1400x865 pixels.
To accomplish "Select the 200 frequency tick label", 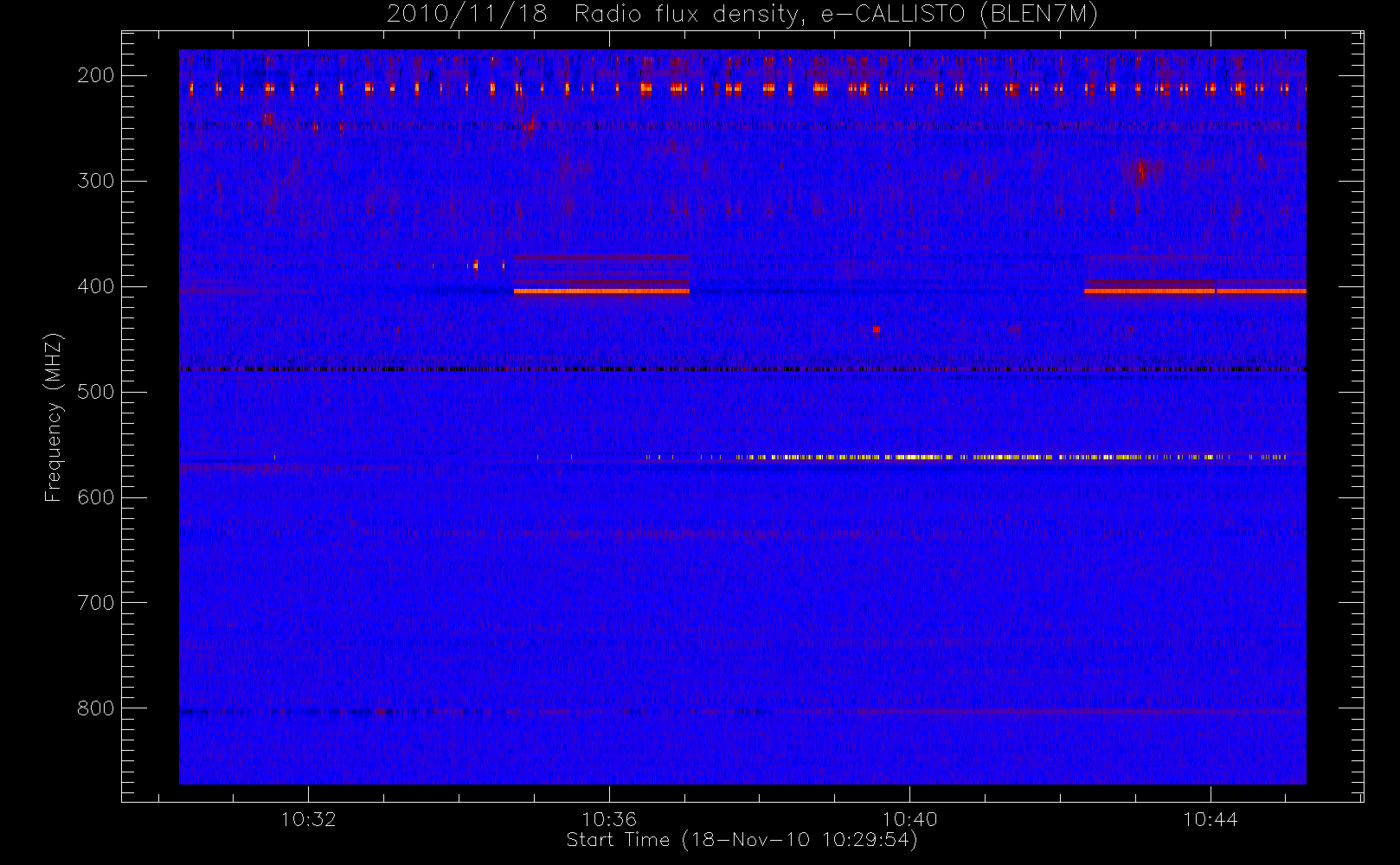I will (96, 75).
